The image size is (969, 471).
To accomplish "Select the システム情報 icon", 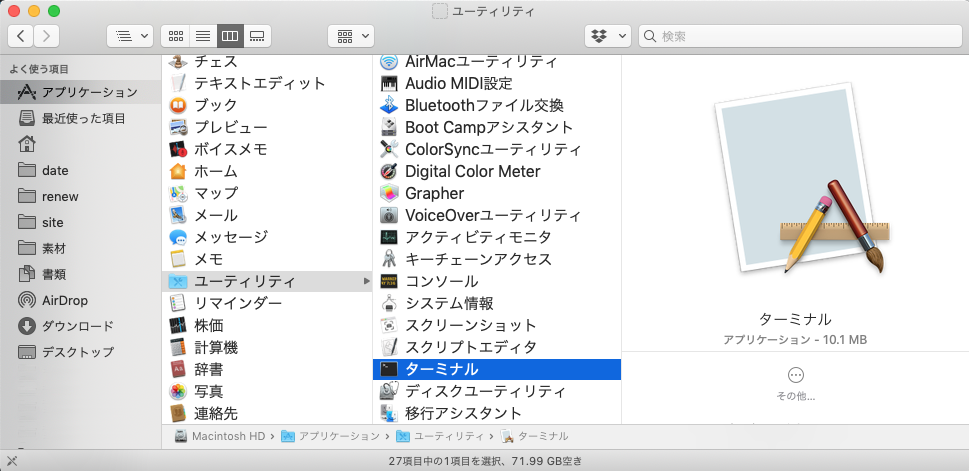I will tap(389, 303).
